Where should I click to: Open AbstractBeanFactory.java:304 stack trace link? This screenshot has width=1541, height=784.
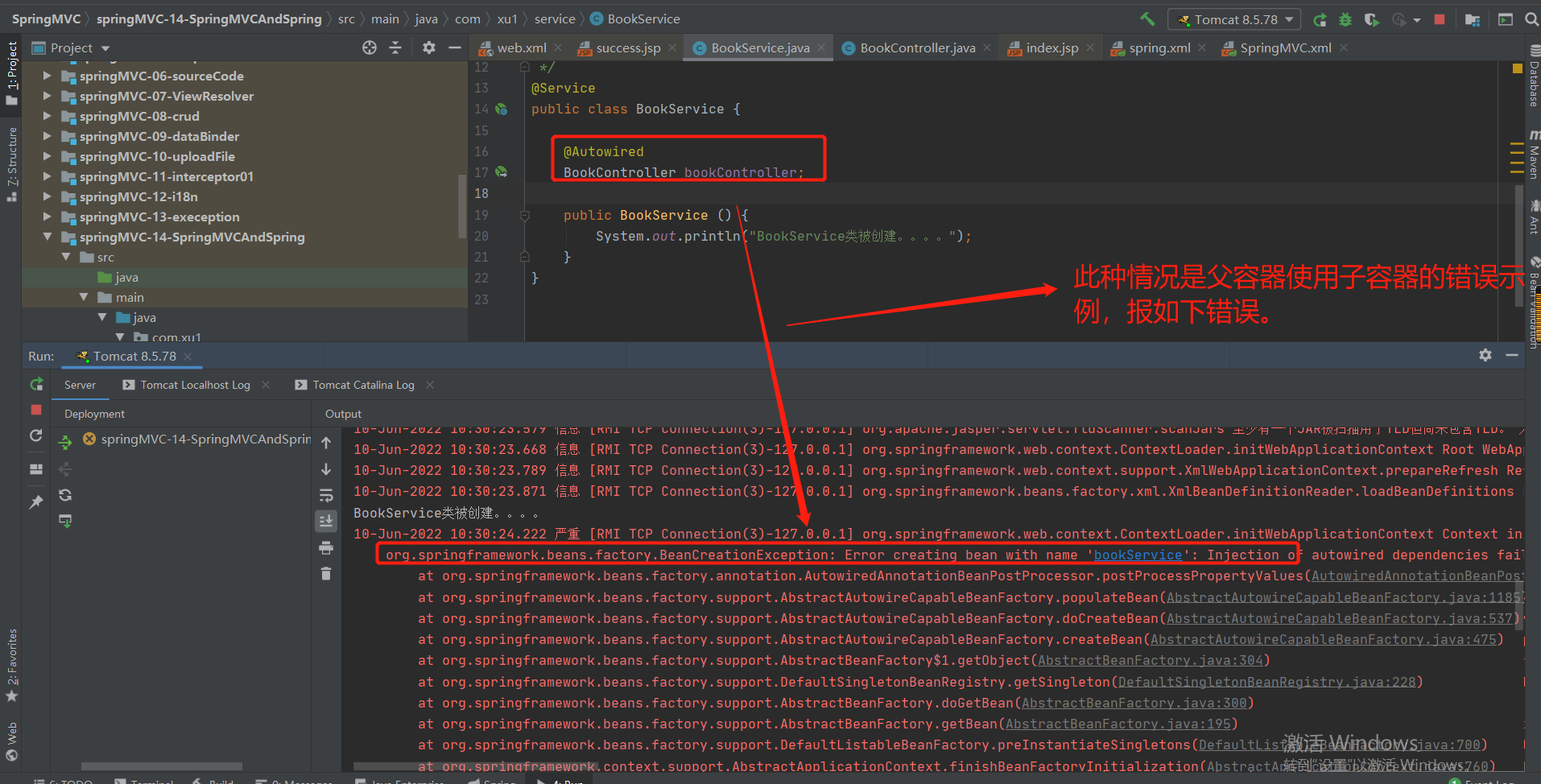click(x=1150, y=660)
